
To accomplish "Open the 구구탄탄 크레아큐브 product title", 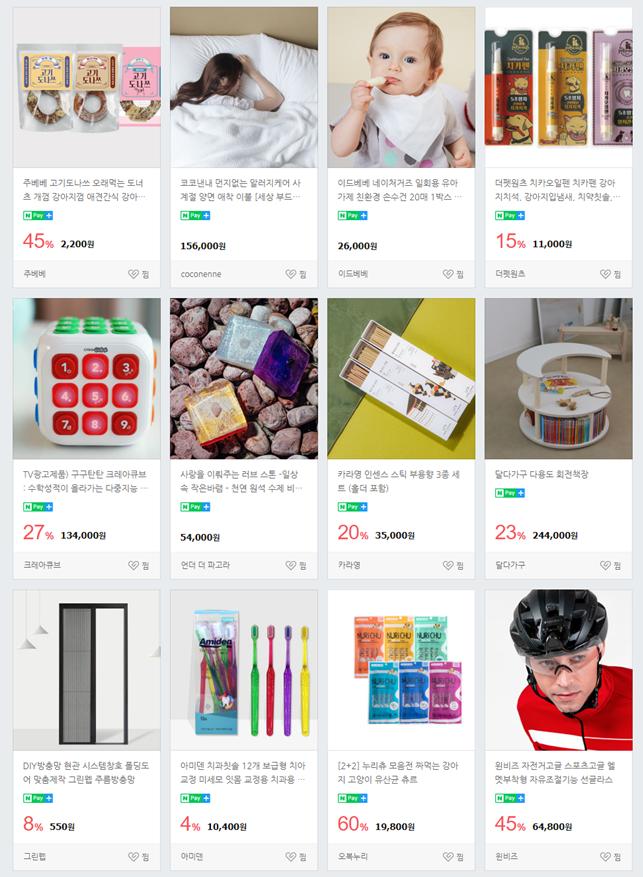I will 86,481.
